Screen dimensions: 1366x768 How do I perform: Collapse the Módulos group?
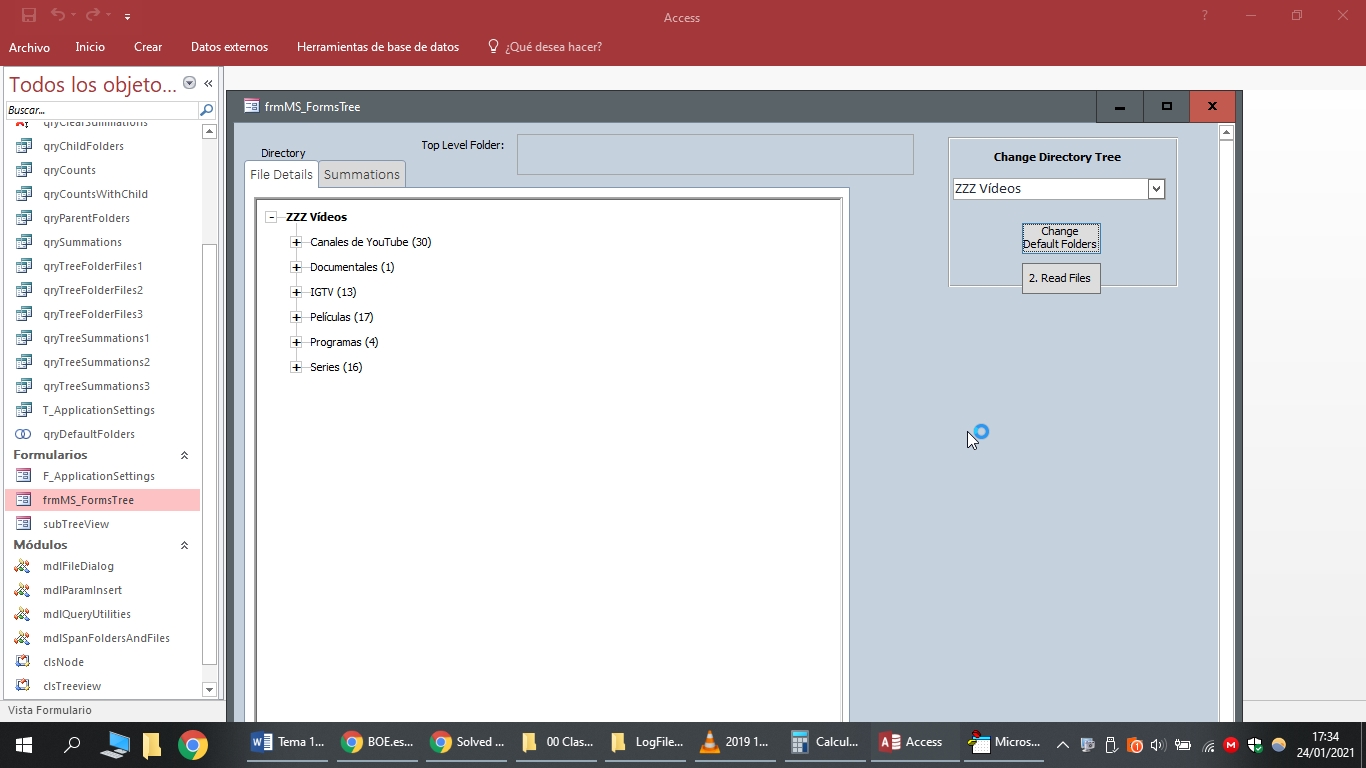[184, 545]
